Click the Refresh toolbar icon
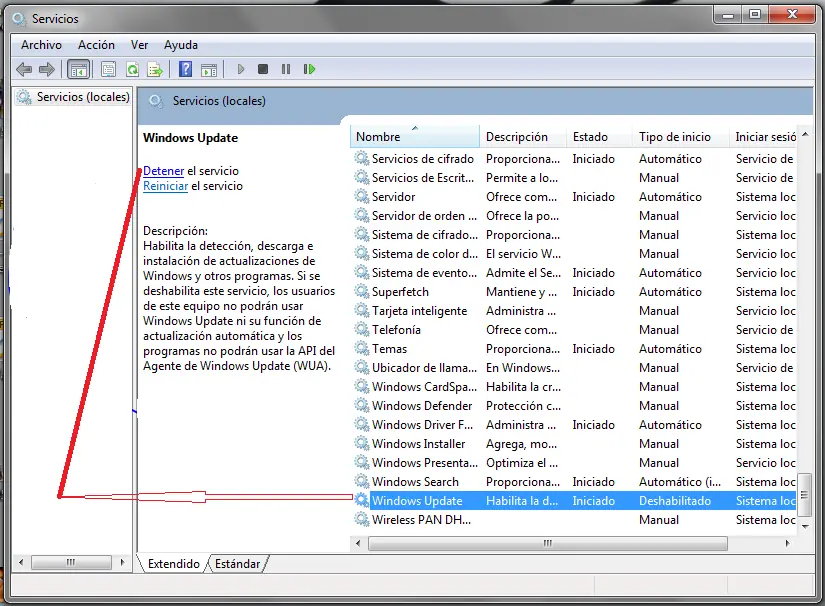 pyautogui.click(x=133, y=69)
